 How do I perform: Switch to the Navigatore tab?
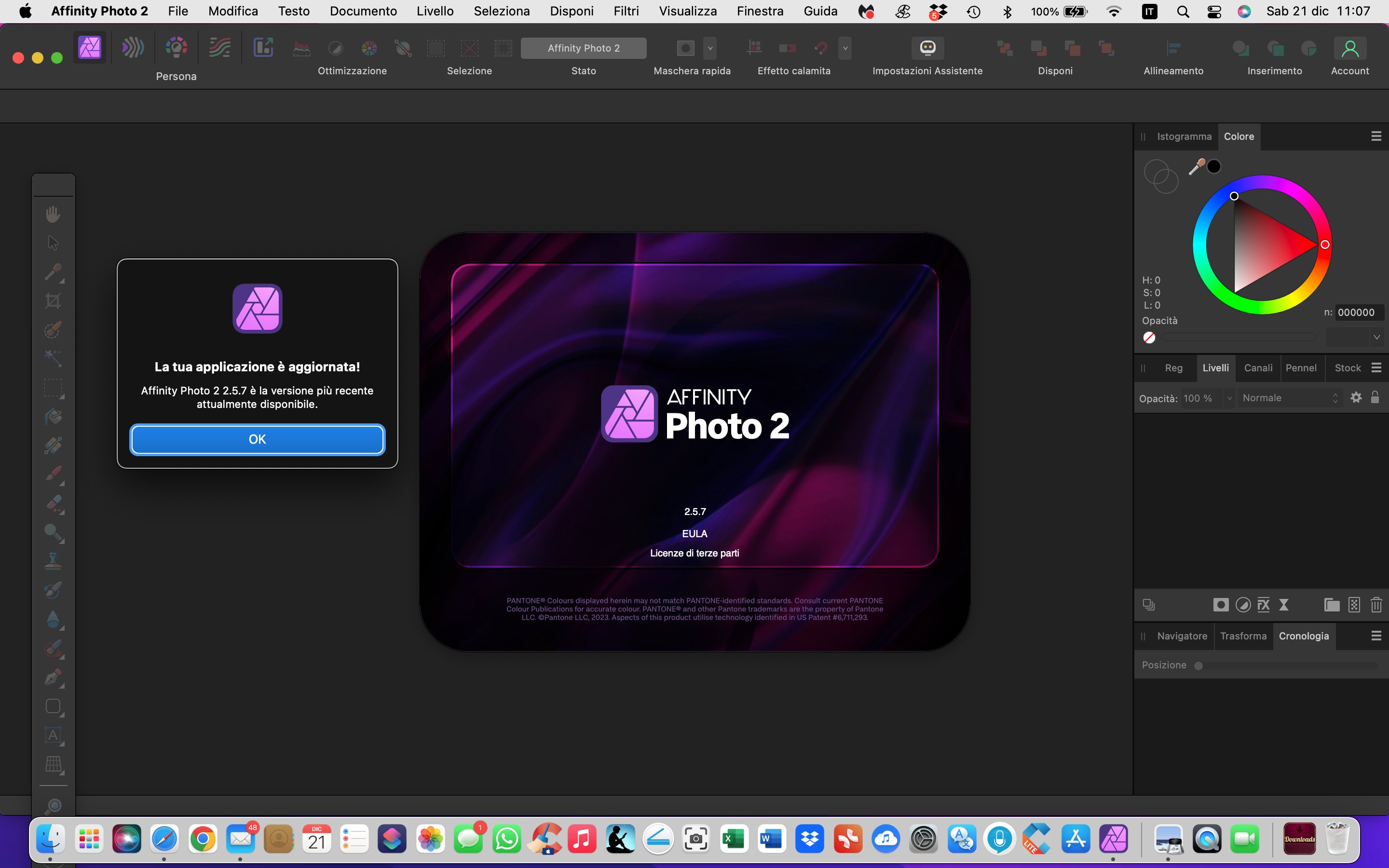tap(1182, 636)
